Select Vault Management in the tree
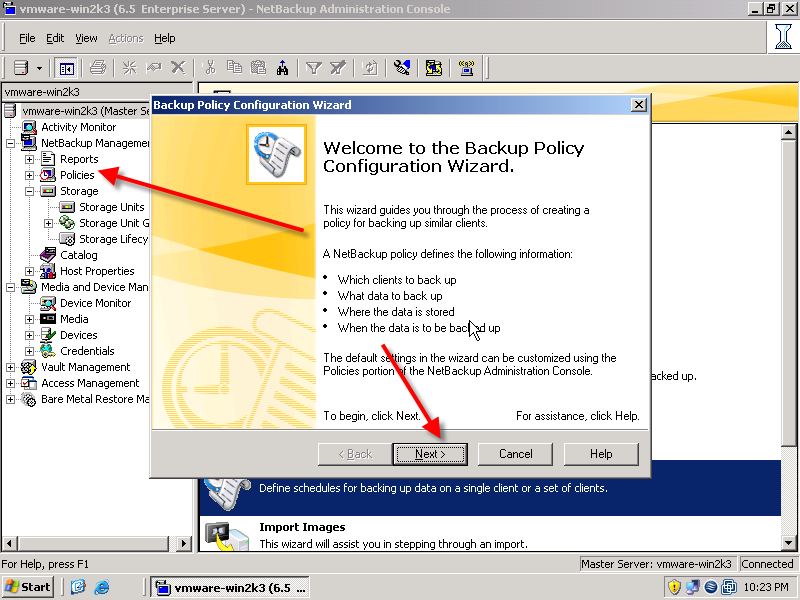 point(86,367)
